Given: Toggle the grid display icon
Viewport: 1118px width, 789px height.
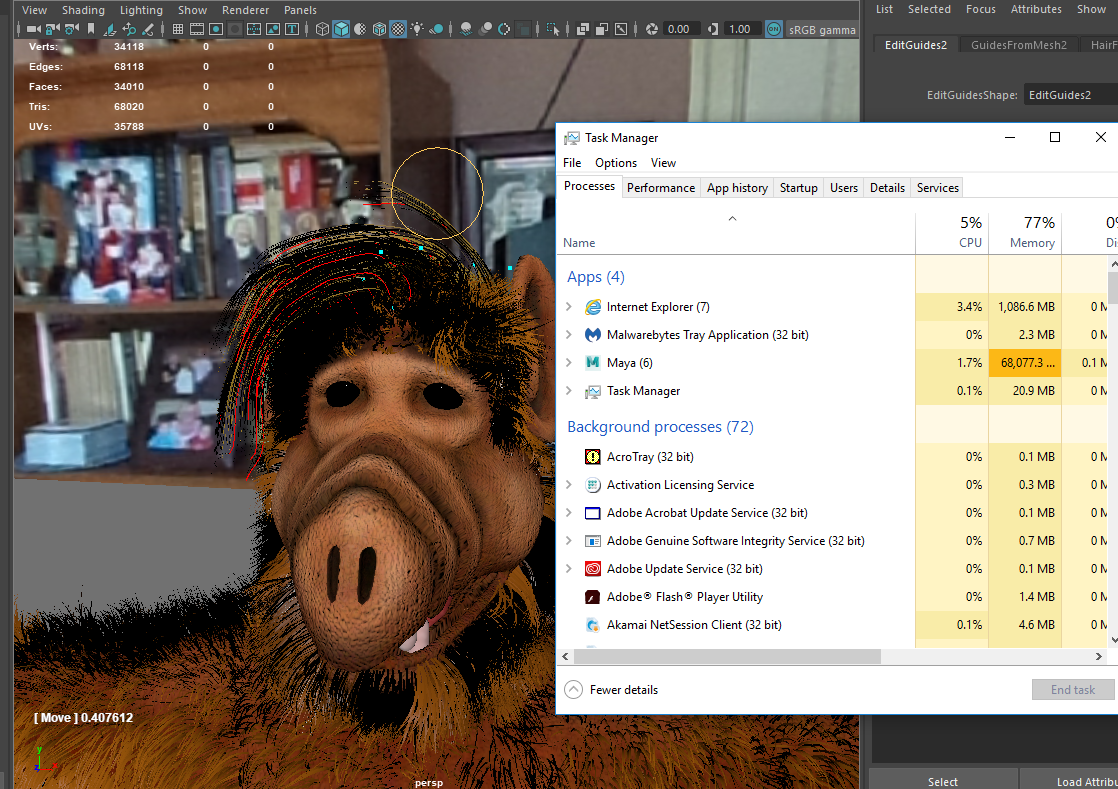Looking at the screenshot, I should click(x=178, y=29).
